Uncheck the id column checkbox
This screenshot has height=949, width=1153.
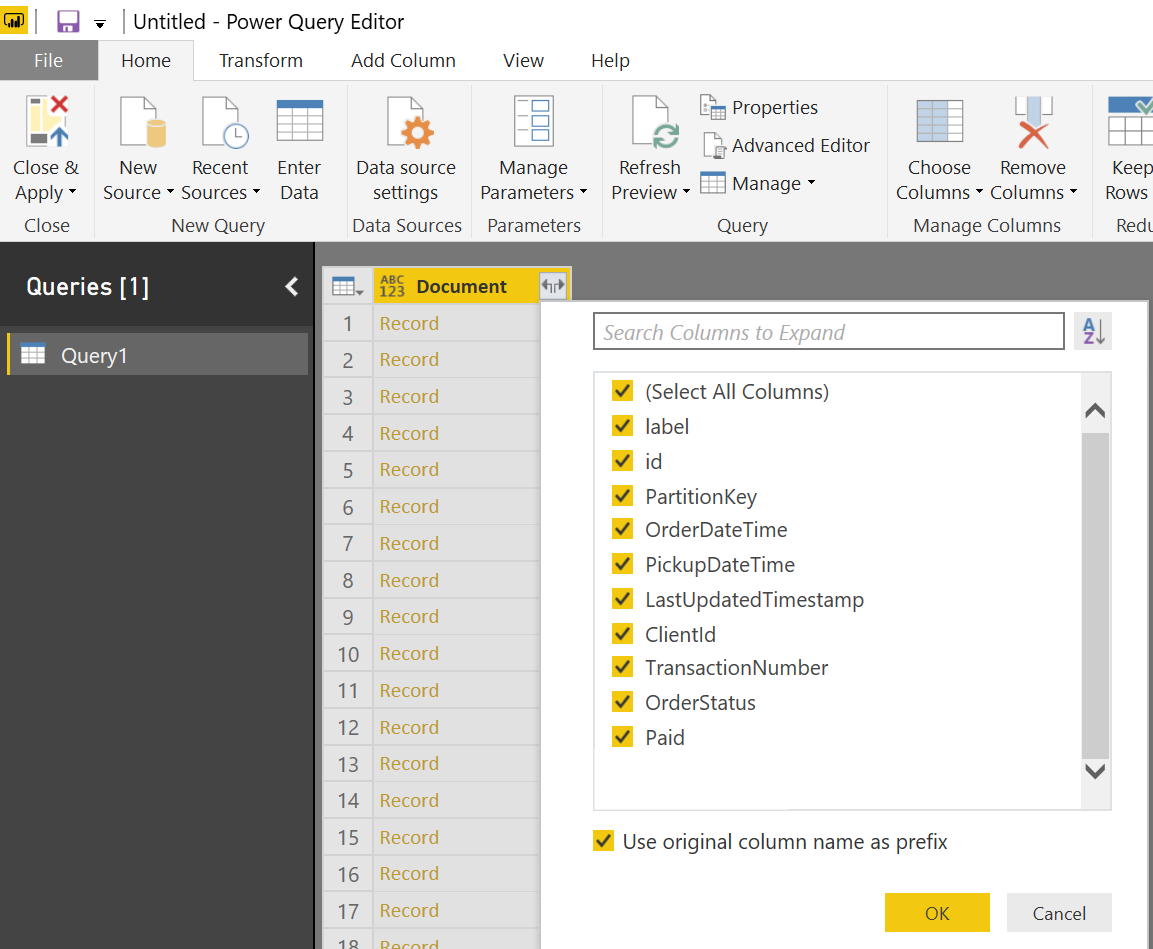pos(622,460)
